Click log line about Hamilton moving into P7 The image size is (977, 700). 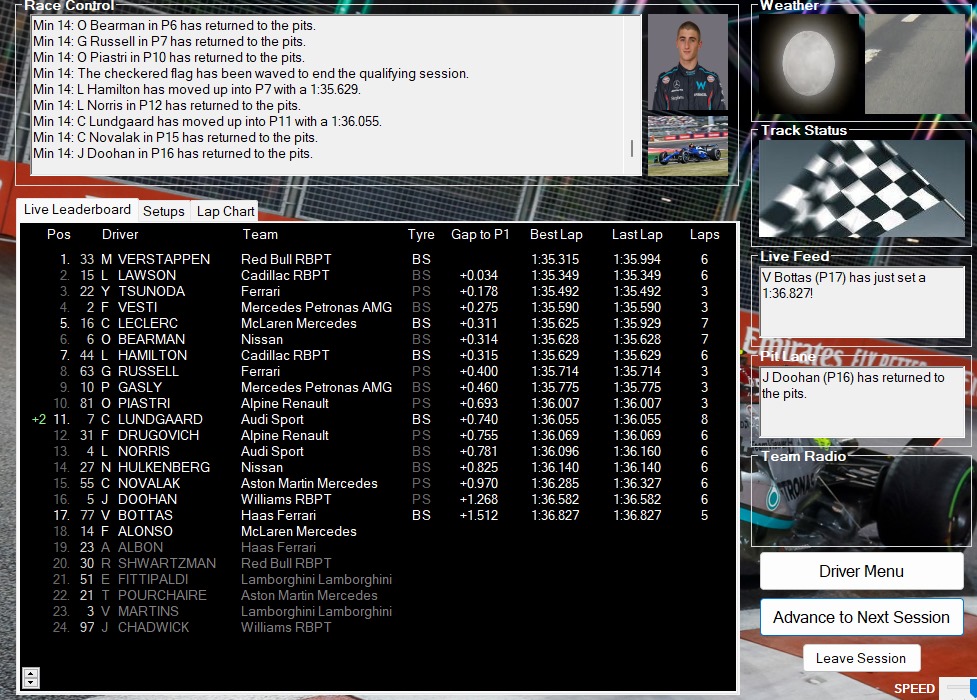[x=196, y=90]
